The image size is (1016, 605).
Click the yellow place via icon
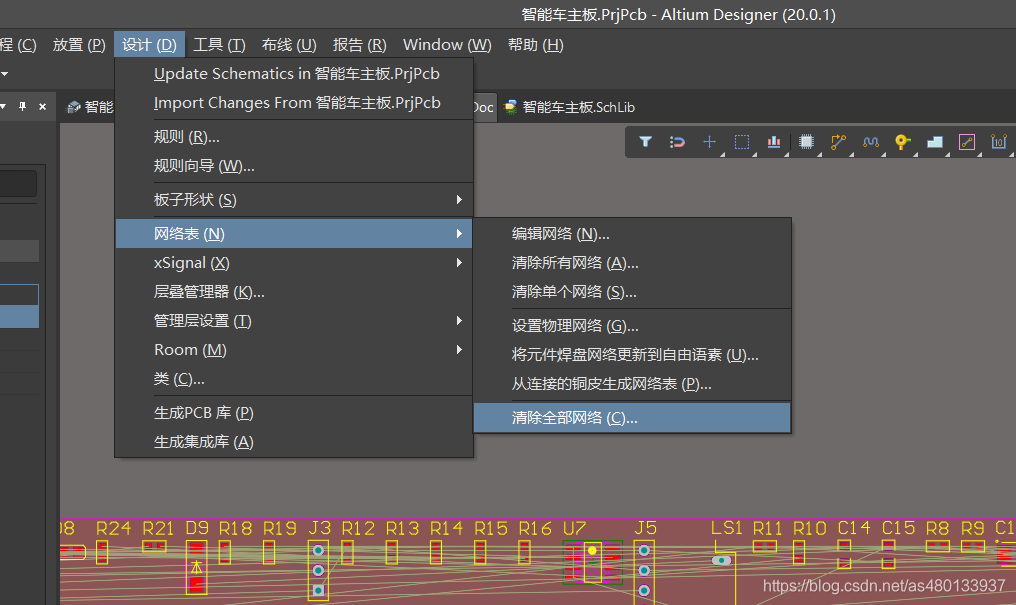pyautogui.click(x=902, y=142)
